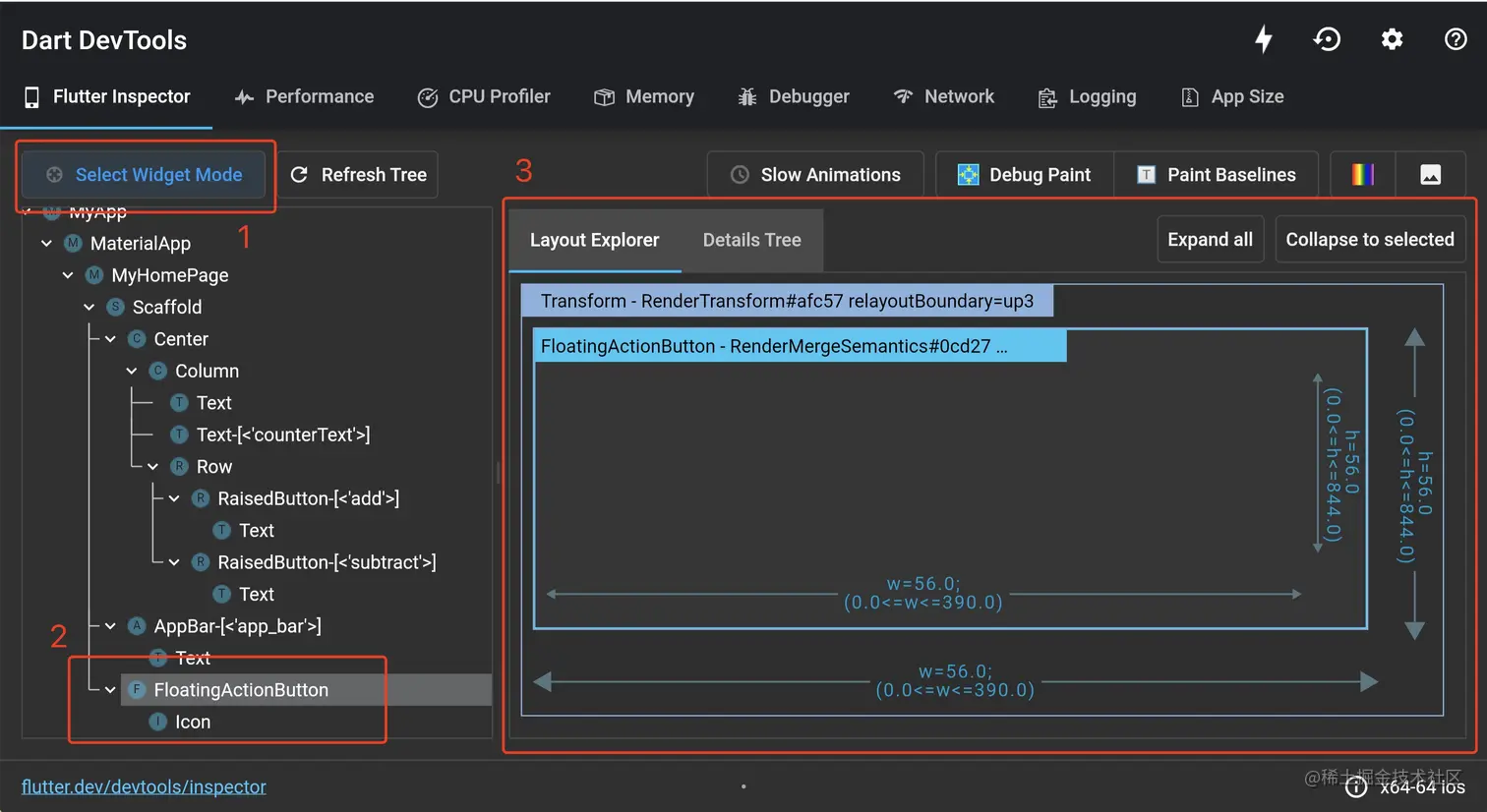The height and width of the screenshot is (812, 1487).
Task: Collapse the MyHomePage tree node
Action: pos(68,275)
